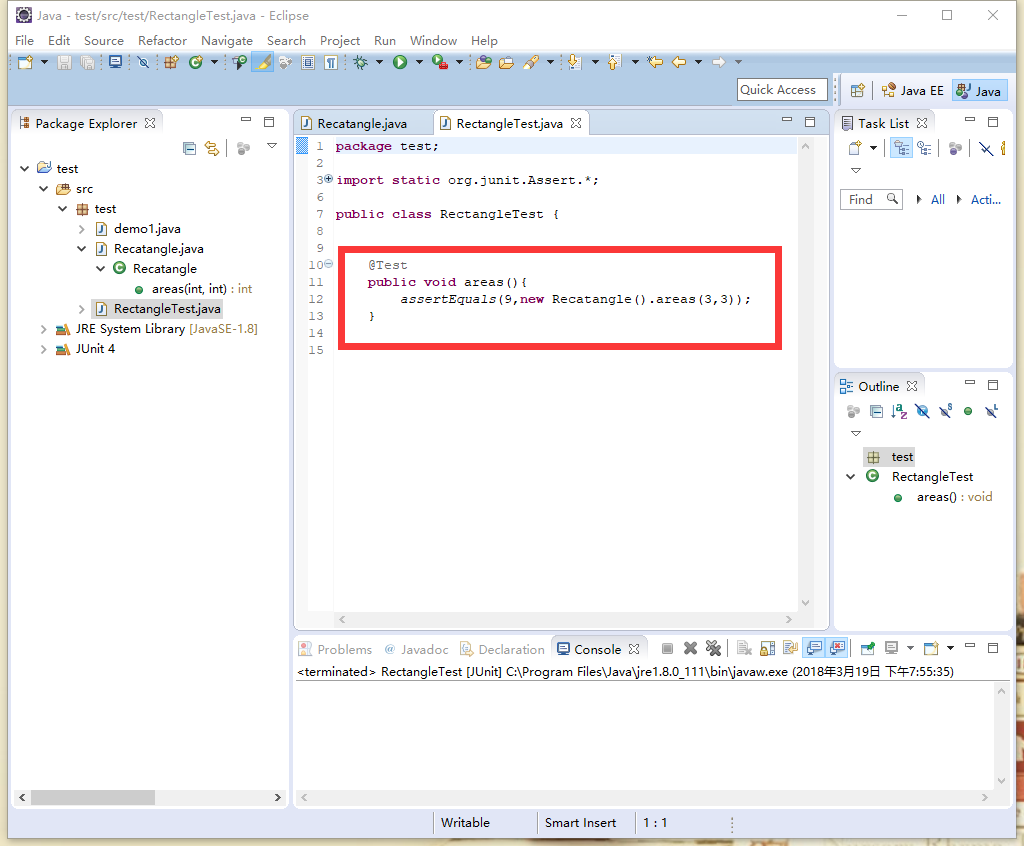Open the Source menu
1024x846 pixels.
click(103, 41)
